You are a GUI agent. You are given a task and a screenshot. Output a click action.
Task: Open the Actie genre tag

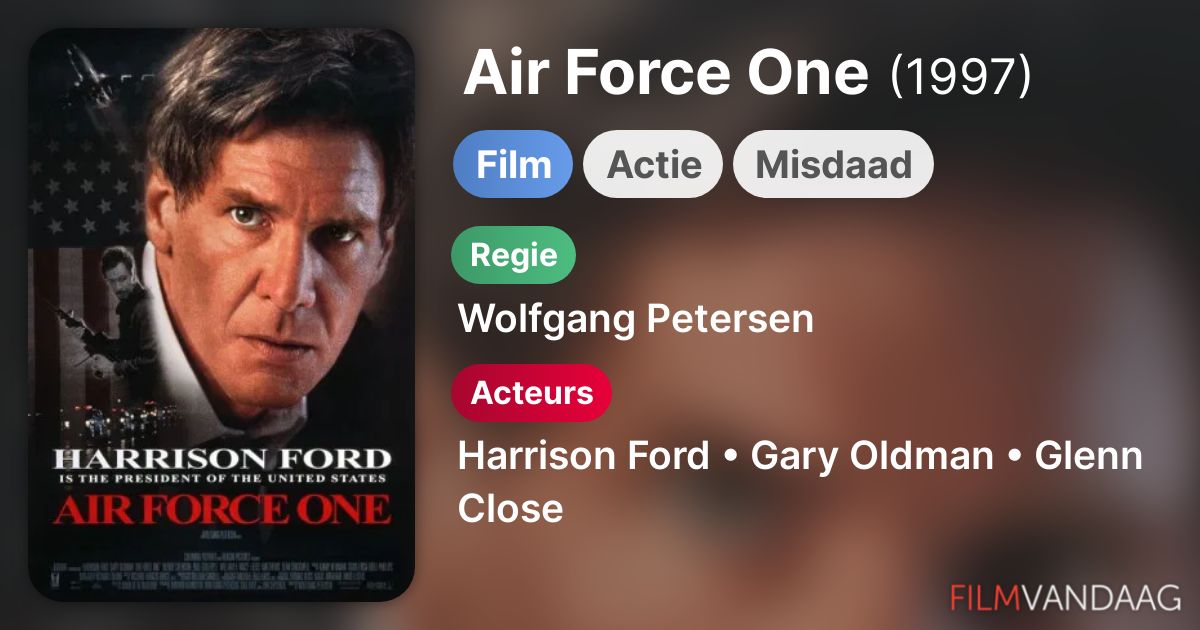[654, 164]
